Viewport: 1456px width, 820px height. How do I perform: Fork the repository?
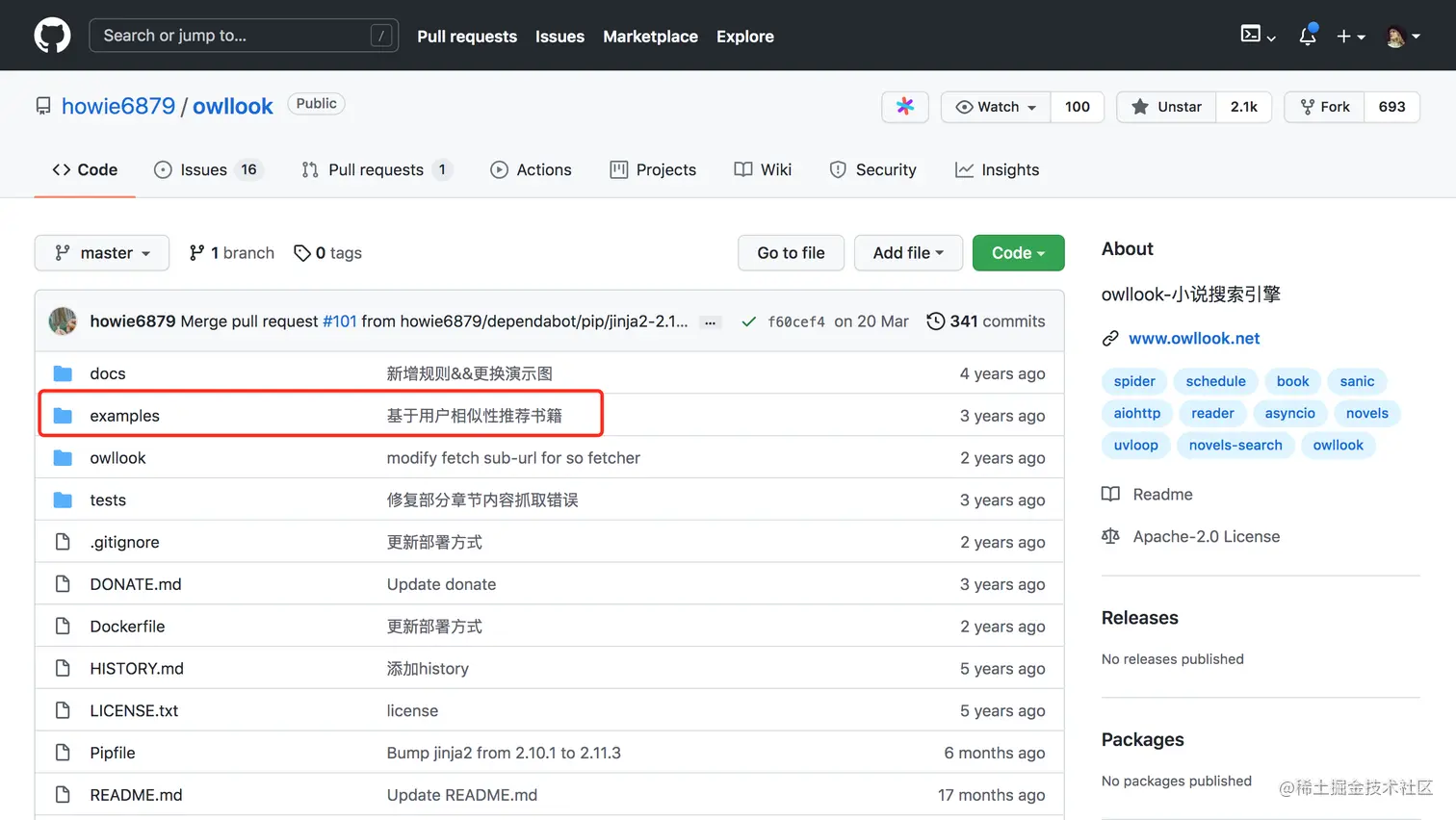1324,107
